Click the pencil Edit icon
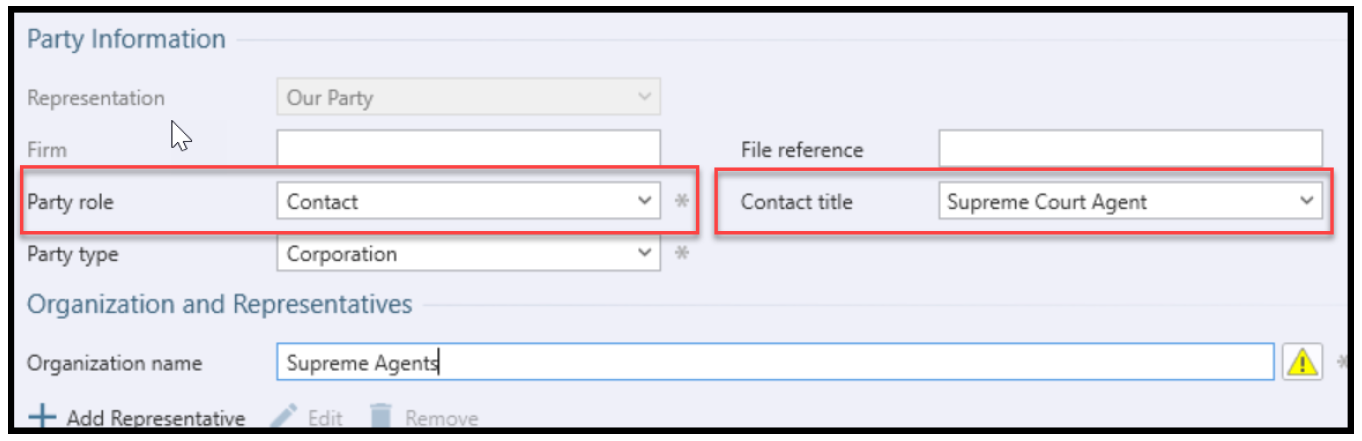Image resolution: width=1362 pixels, height=441 pixels. coord(284,417)
